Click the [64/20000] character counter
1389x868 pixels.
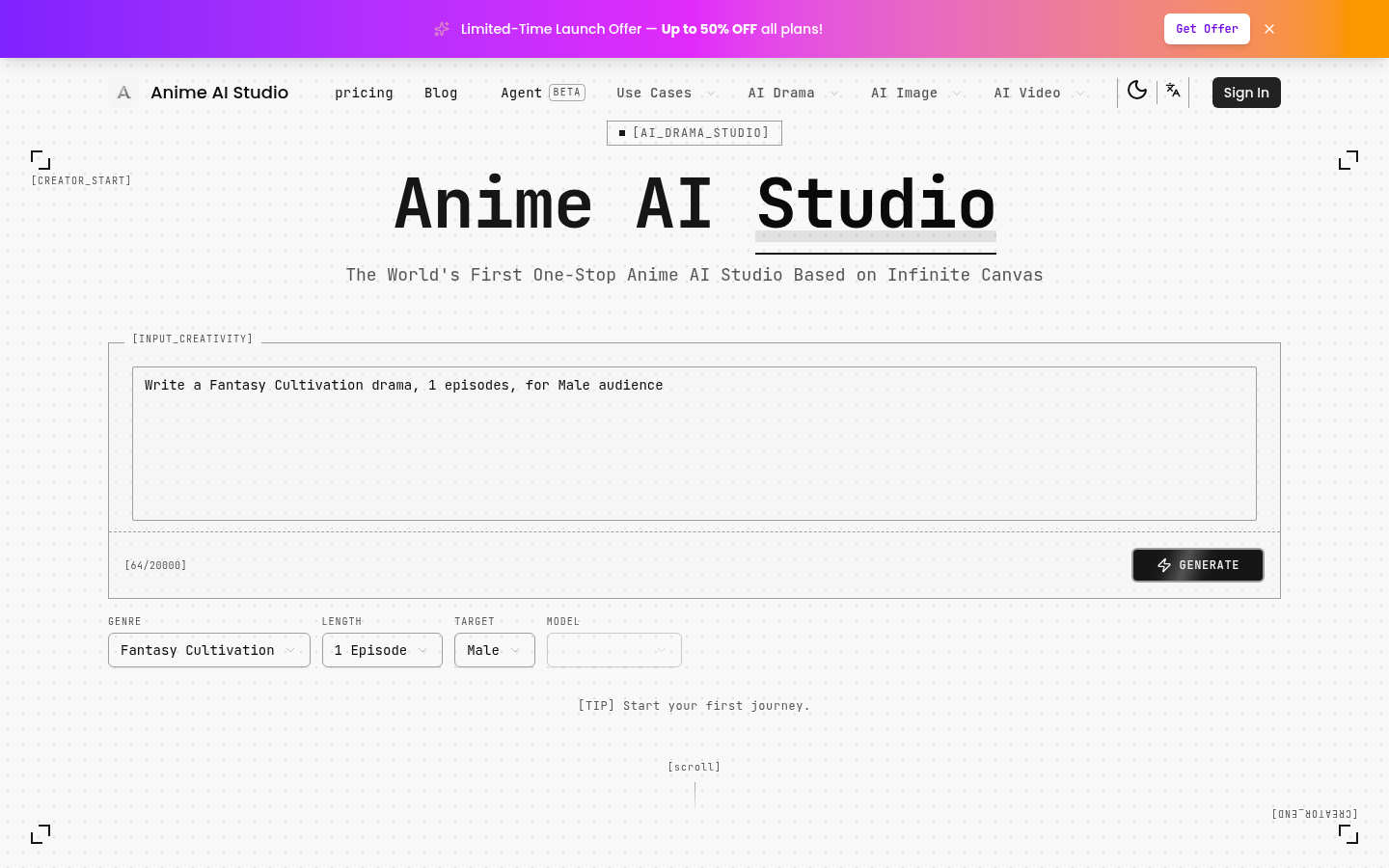pyautogui.click(x=155, y=565)
